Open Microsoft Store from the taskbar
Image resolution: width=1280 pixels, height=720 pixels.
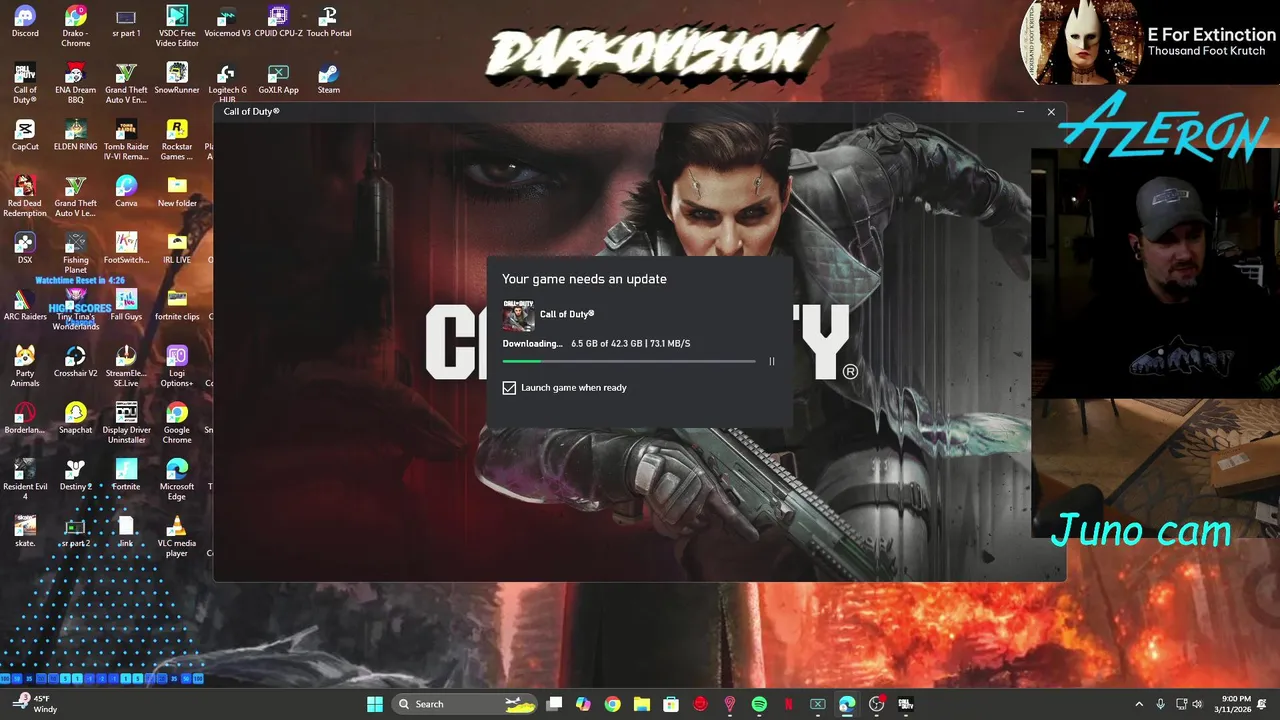(671, 704)
